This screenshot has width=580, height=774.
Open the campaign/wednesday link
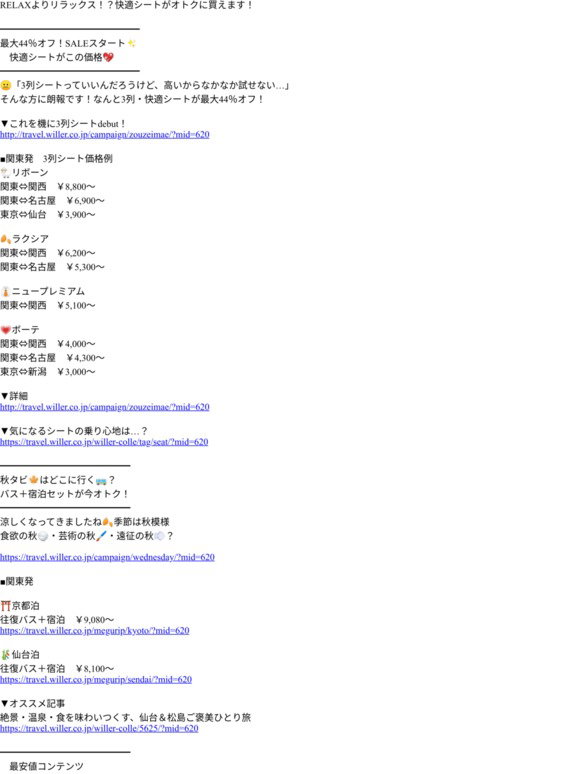[x=107, y=557]
